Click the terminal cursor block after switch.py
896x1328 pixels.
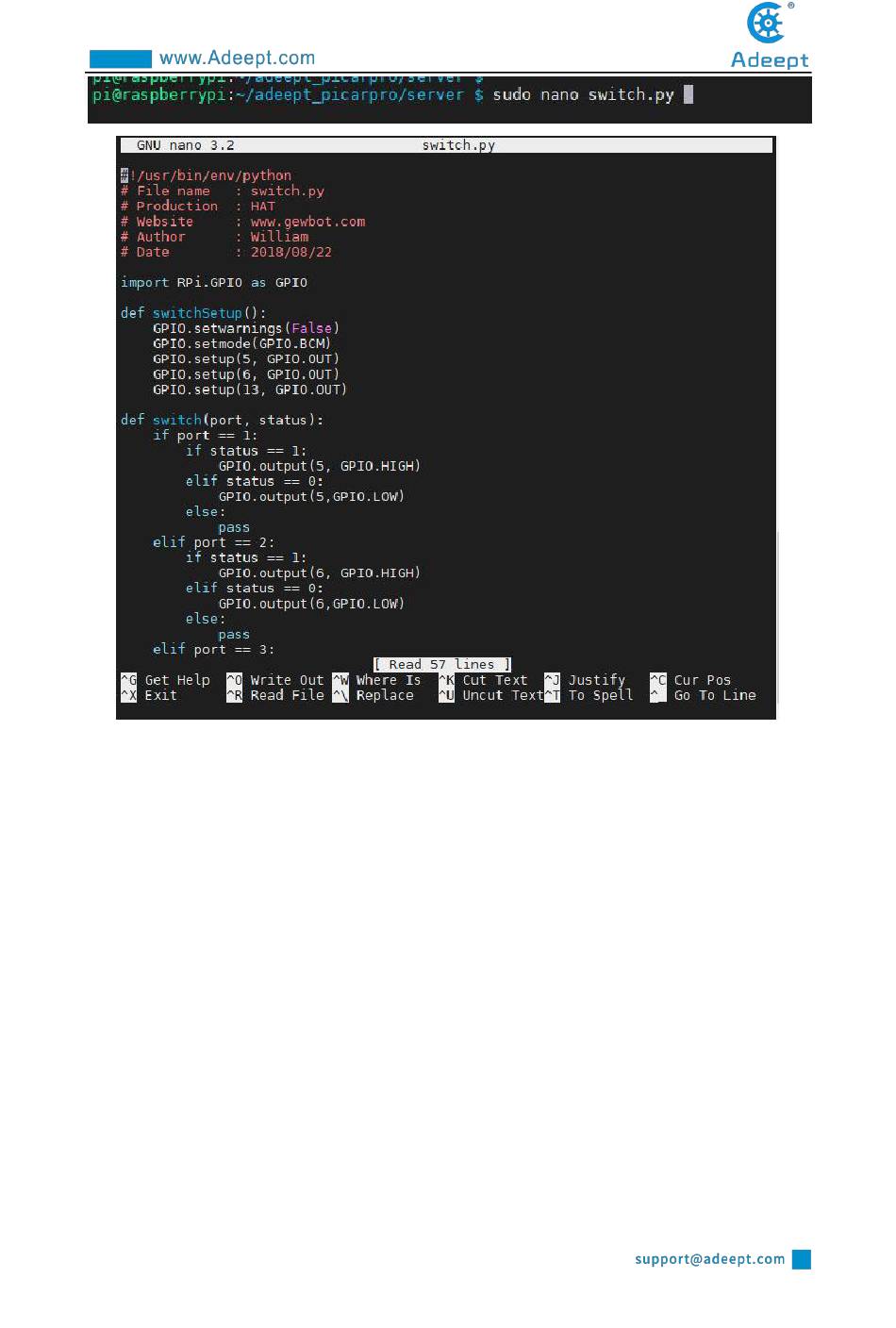(689, 94)
